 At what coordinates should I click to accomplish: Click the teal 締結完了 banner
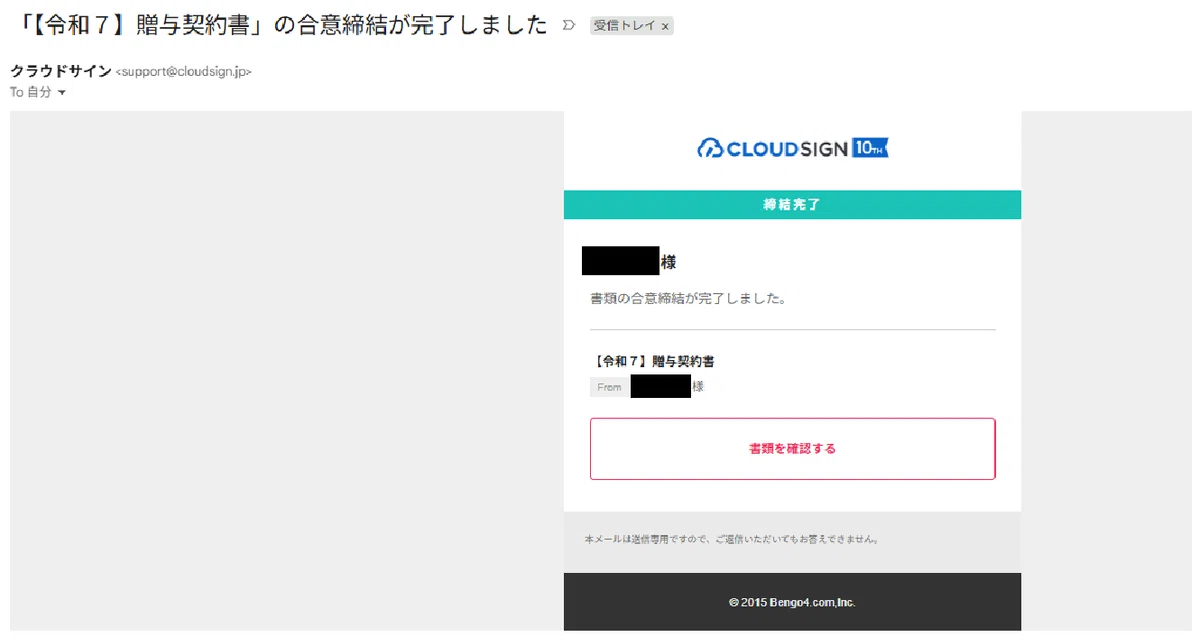coord(792,204)
